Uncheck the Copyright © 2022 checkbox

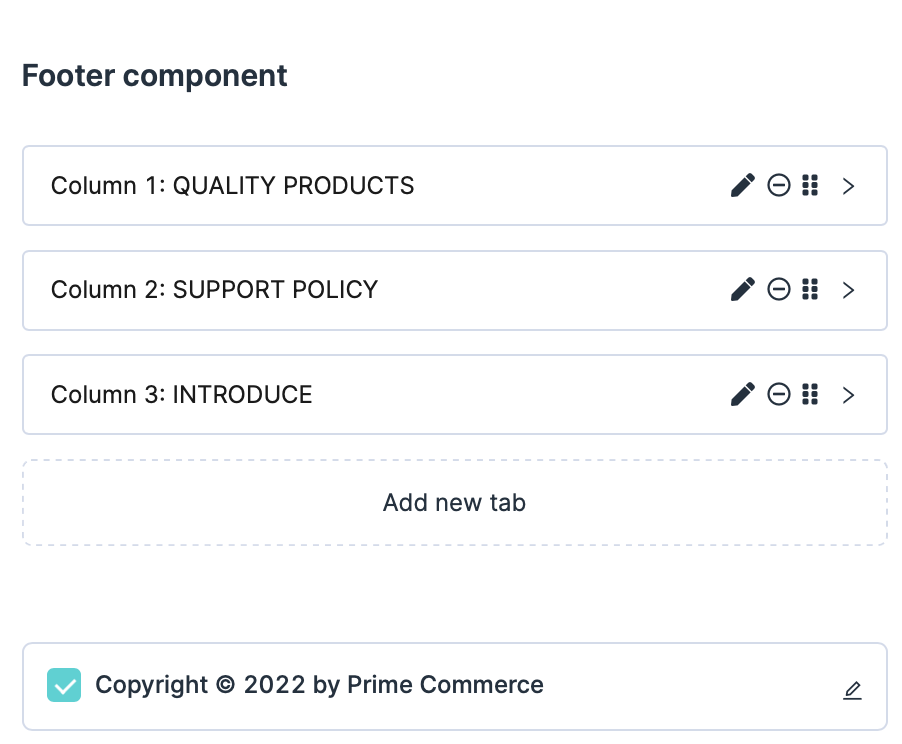coord(64,686)
